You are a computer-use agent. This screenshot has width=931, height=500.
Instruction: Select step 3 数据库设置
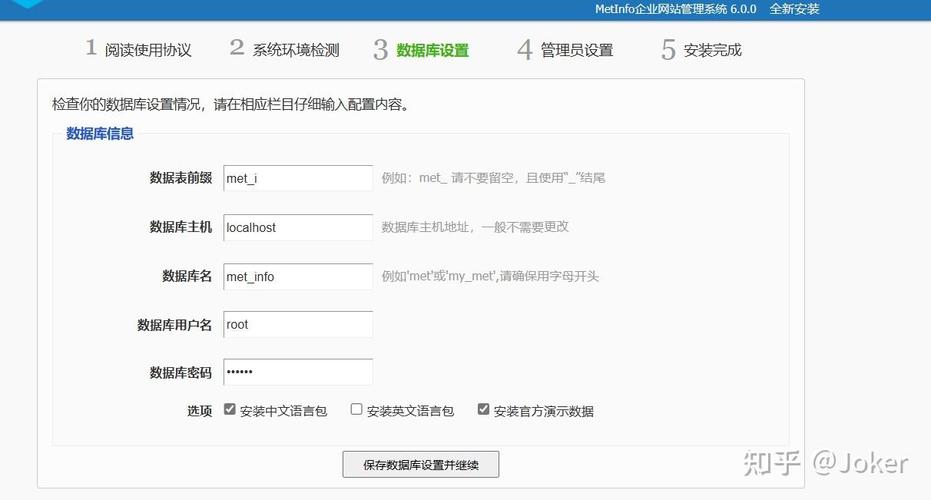click(421, 49)
